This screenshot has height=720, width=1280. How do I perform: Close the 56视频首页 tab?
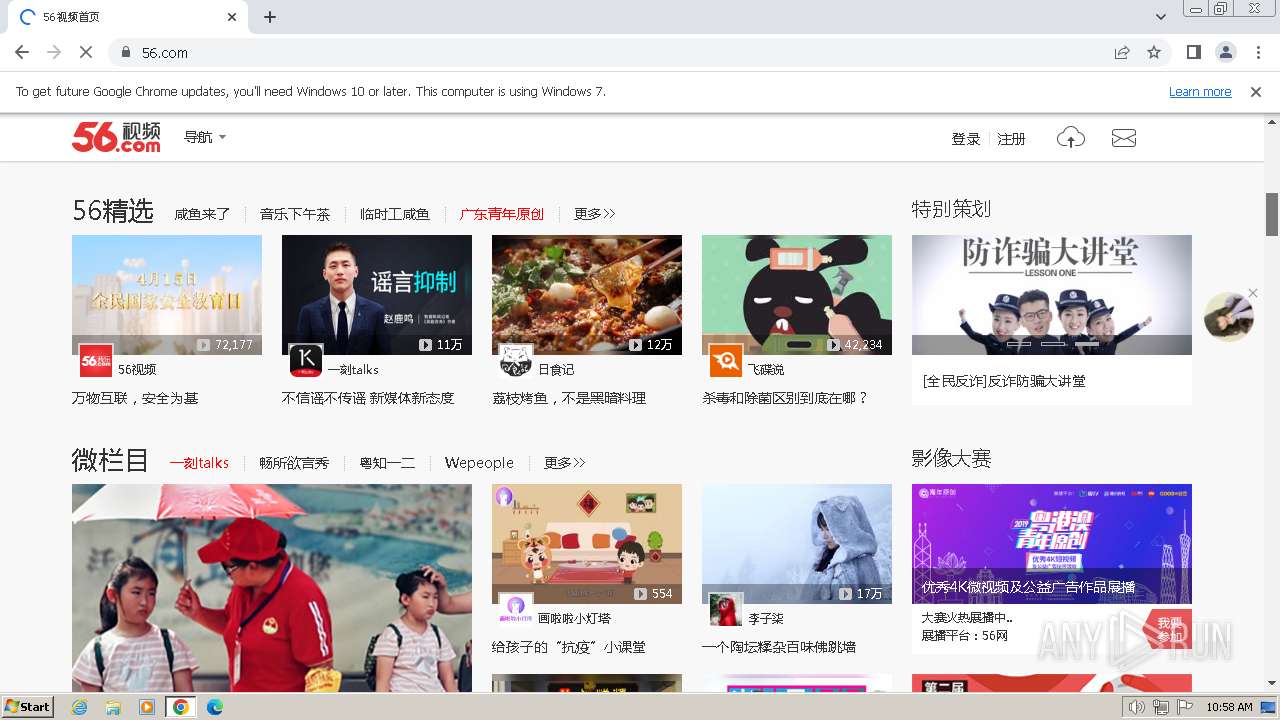click(232, 17)
